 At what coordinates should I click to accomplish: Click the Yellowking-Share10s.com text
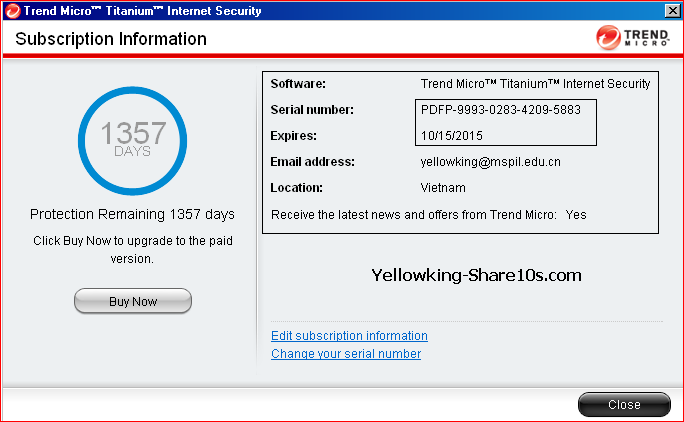(x=476, y=275)
